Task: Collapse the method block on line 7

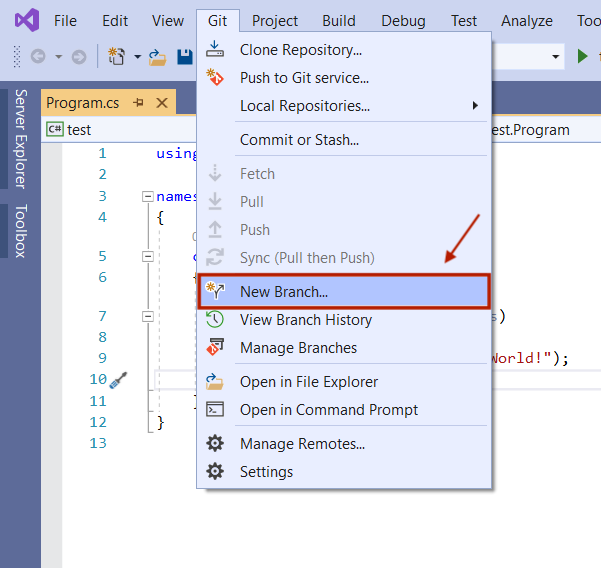Action: 148,316
